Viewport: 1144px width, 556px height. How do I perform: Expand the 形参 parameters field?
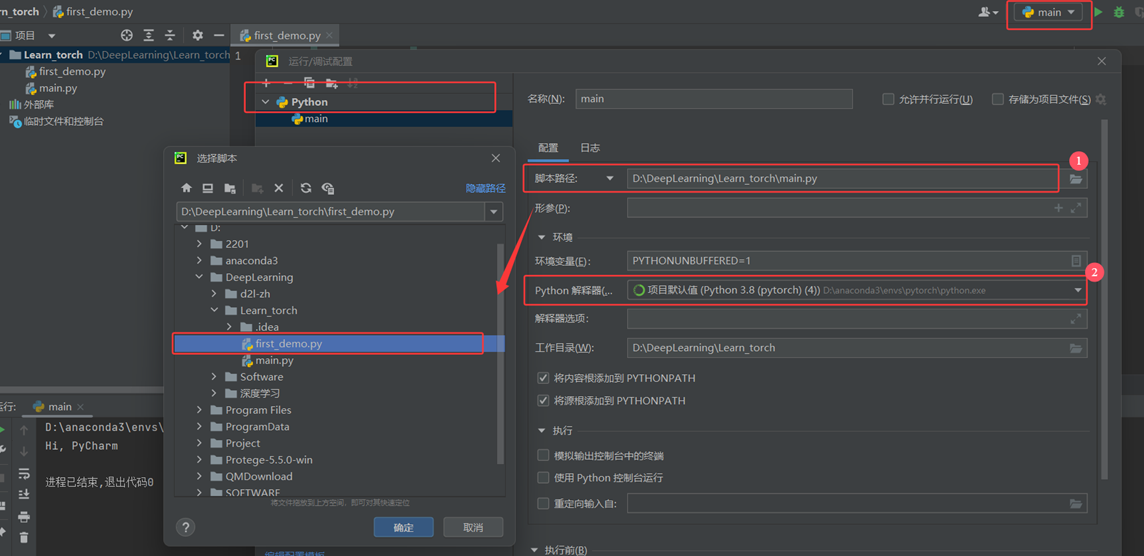[x=1075, y=208]
